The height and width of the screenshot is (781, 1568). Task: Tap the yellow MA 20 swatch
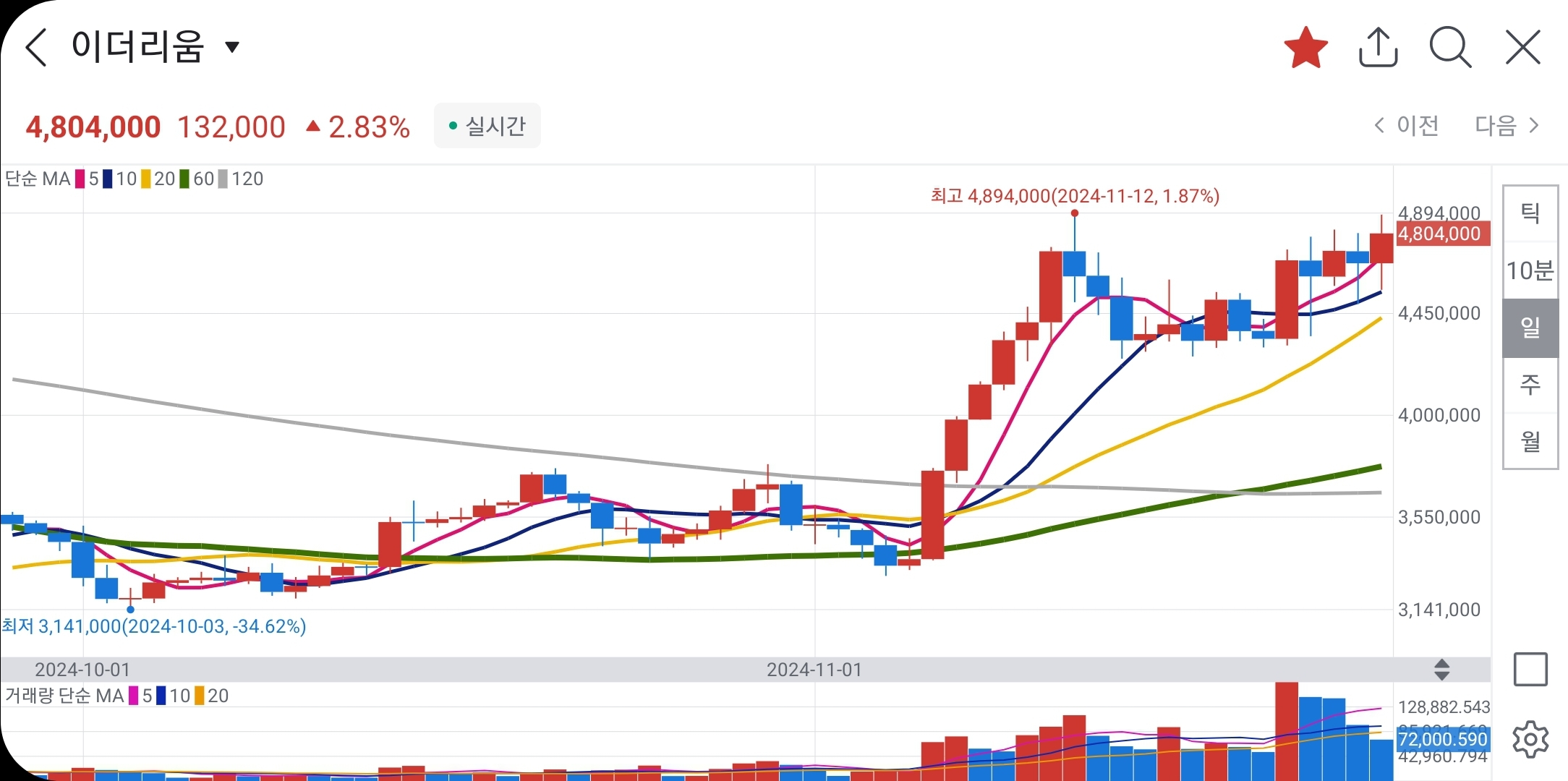[146, 179]
